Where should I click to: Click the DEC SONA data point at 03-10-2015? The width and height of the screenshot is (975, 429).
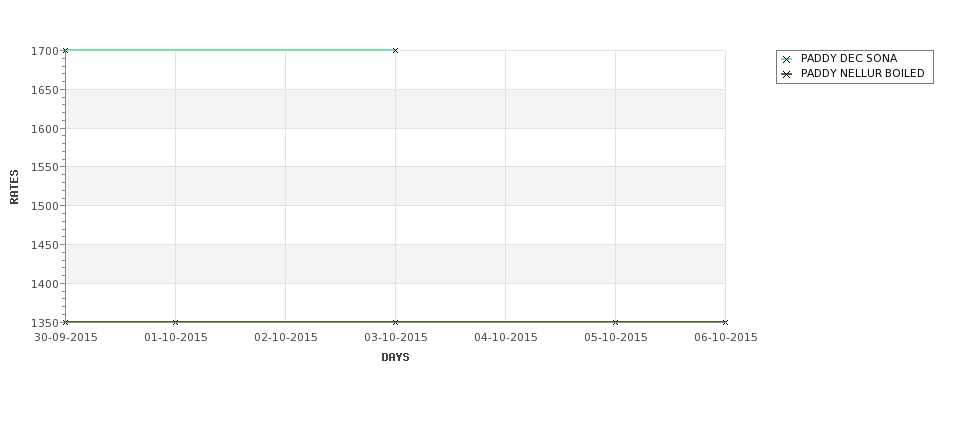pos(395,50)
